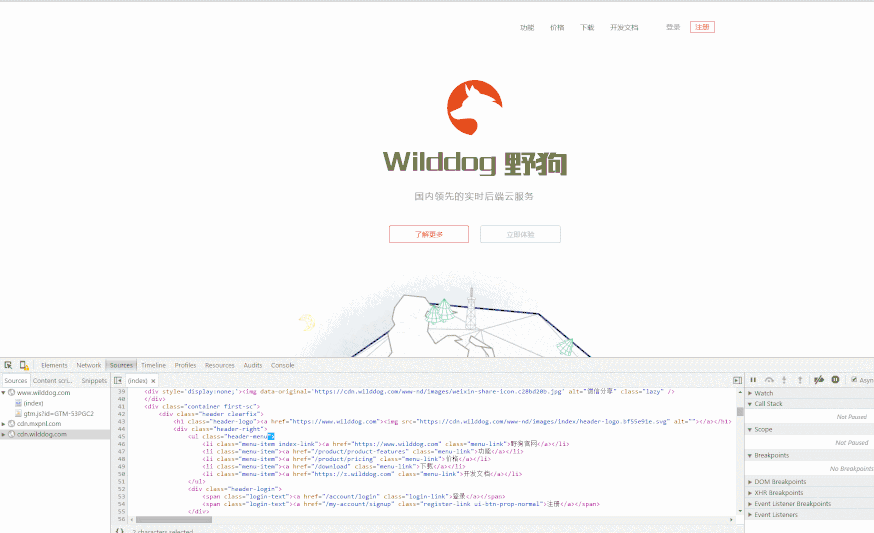Open the 功能 nav link
This screenshot has height=533, width=874.
tap(527, 27)
